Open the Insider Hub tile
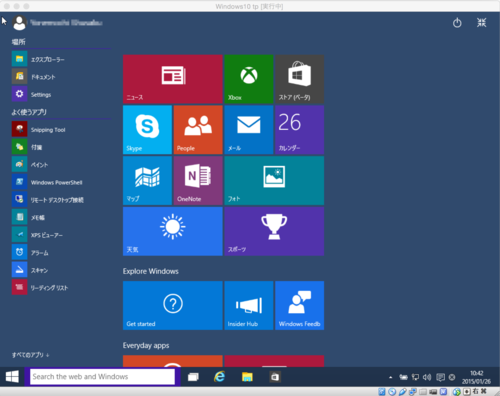 pos(249,305)
